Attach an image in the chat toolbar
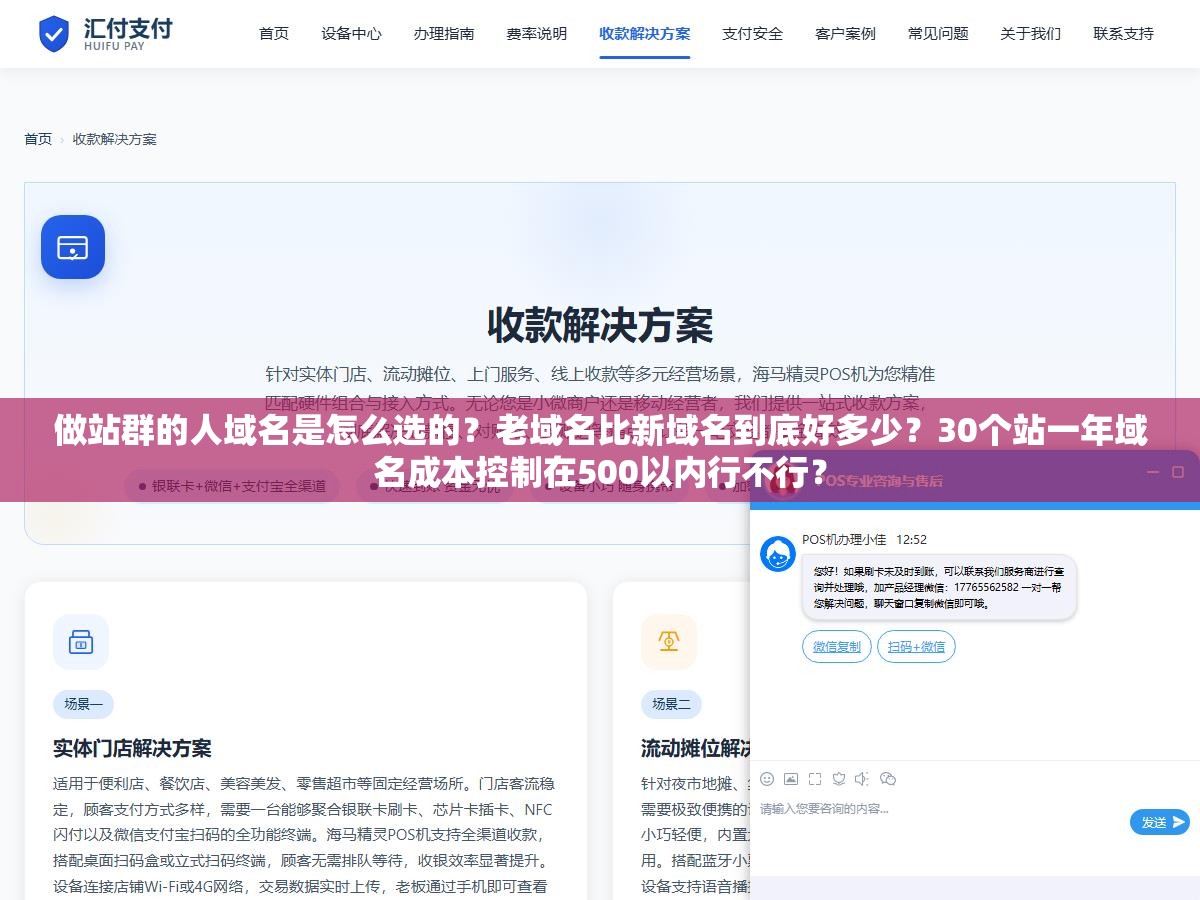Image resolution: width=1200 pixels, height=900 pixels. click(791, 778)
